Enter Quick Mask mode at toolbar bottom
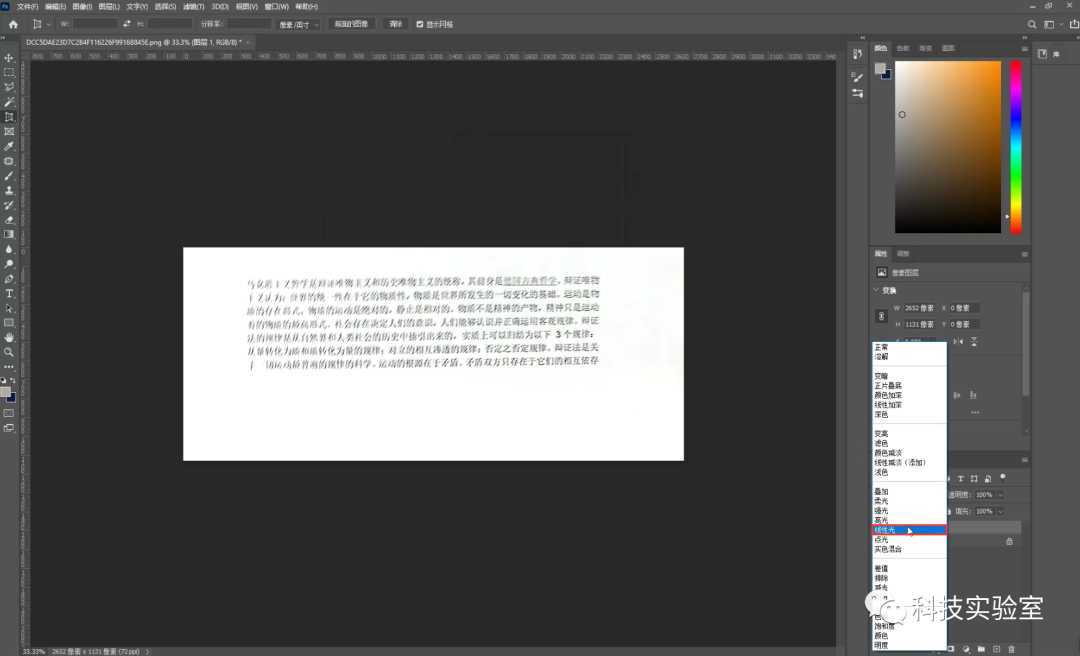Viewport: 1080px width, 656px height. [8, 411]
